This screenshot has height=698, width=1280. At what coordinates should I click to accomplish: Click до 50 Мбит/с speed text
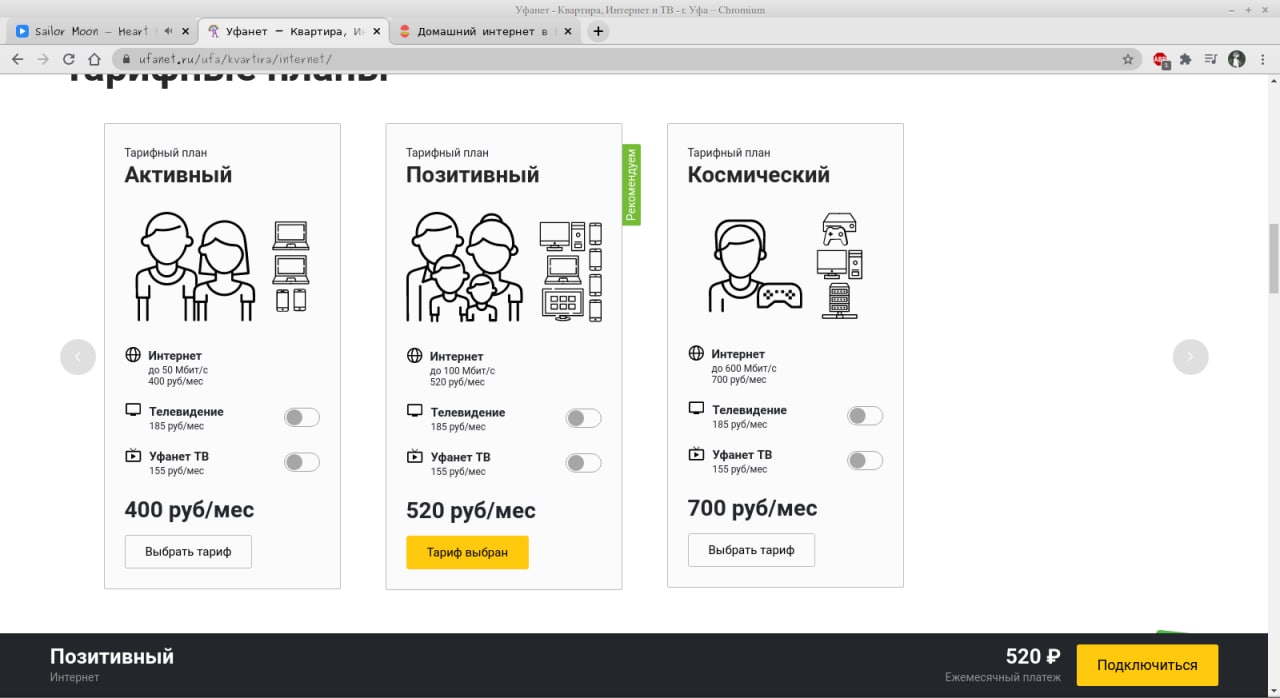point(178,370)
